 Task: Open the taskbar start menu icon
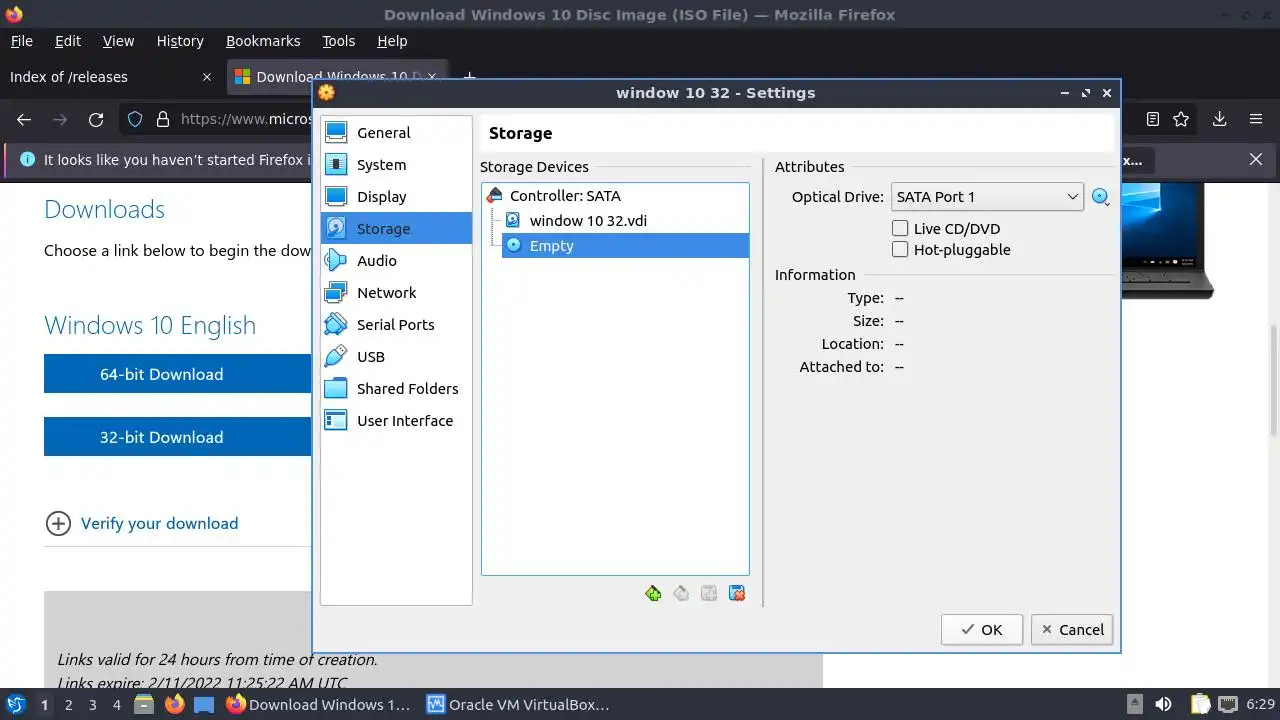click(x=16, y=704)
